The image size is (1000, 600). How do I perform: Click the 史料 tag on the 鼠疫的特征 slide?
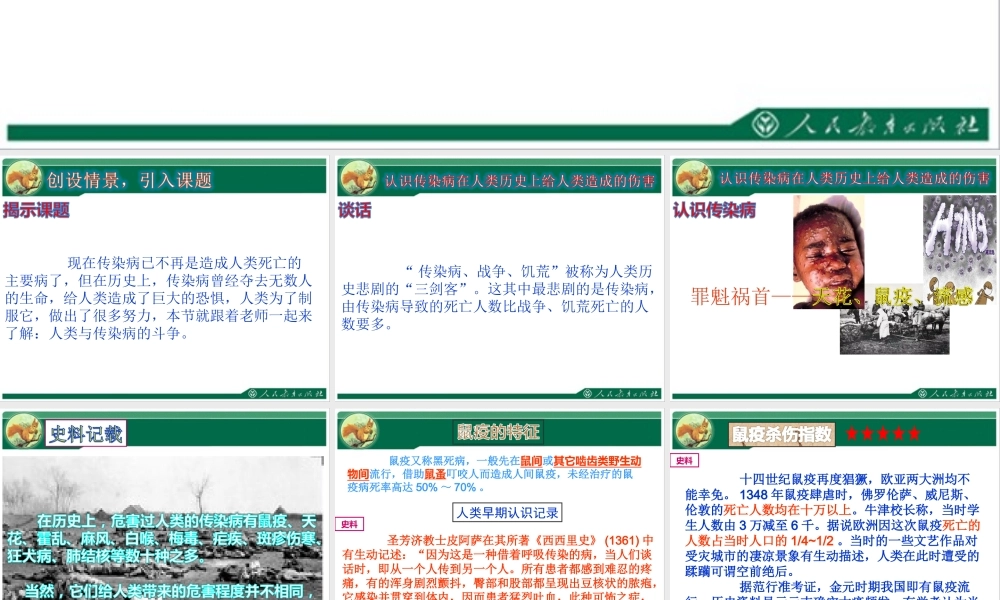349,524
